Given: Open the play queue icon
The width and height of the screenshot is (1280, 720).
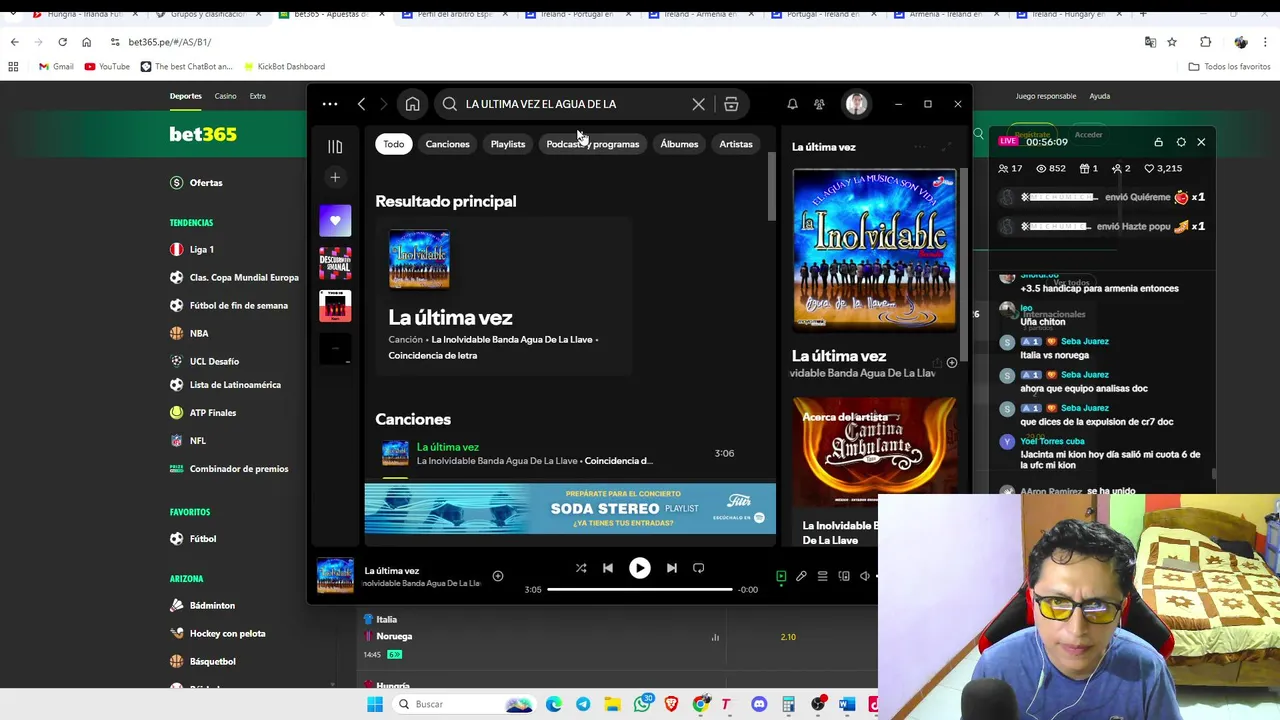Looking at the screenshot, I should click(822, 576).
